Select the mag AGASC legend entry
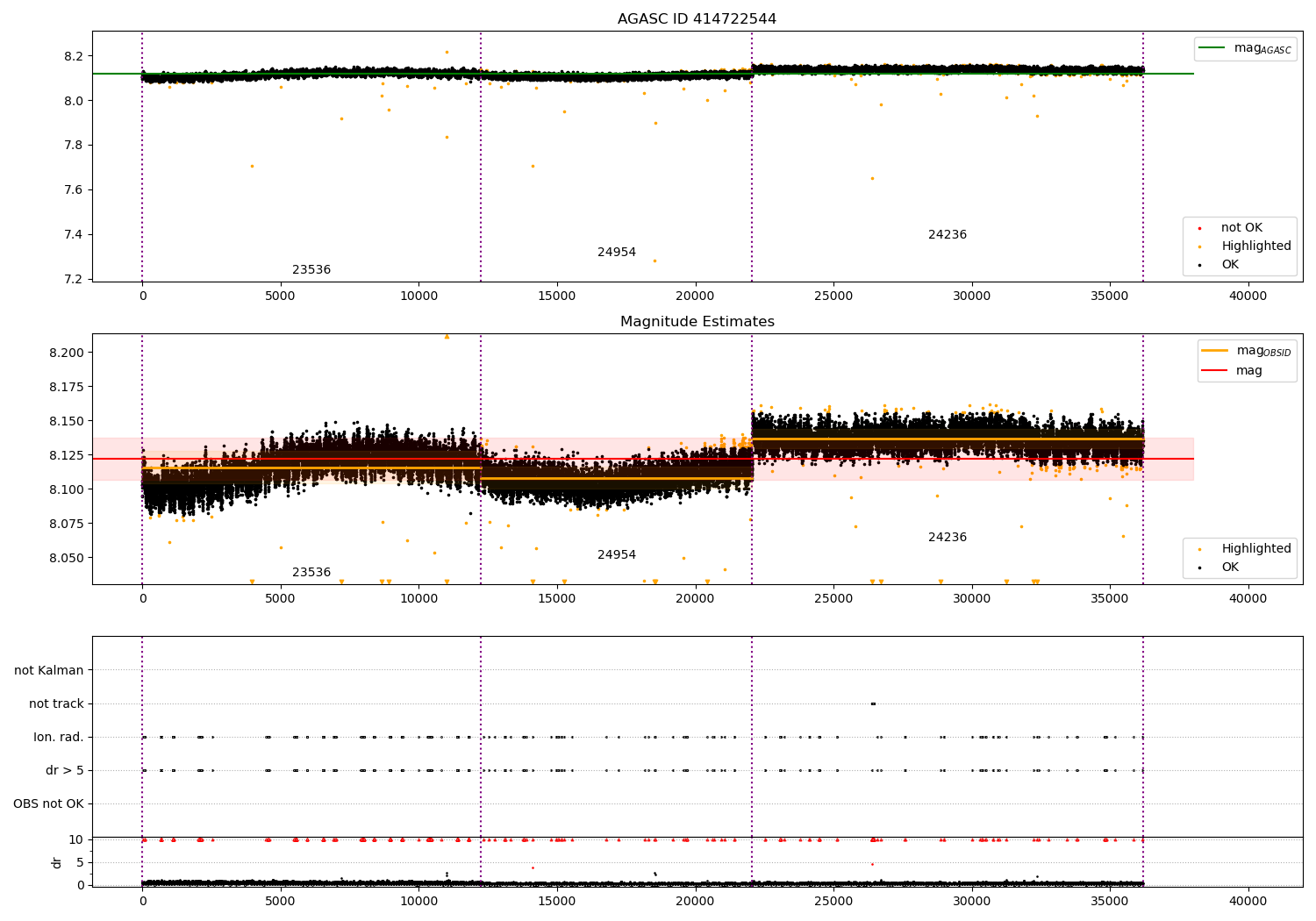This screenshot has height=921, width=1316. pos(1246,48)
